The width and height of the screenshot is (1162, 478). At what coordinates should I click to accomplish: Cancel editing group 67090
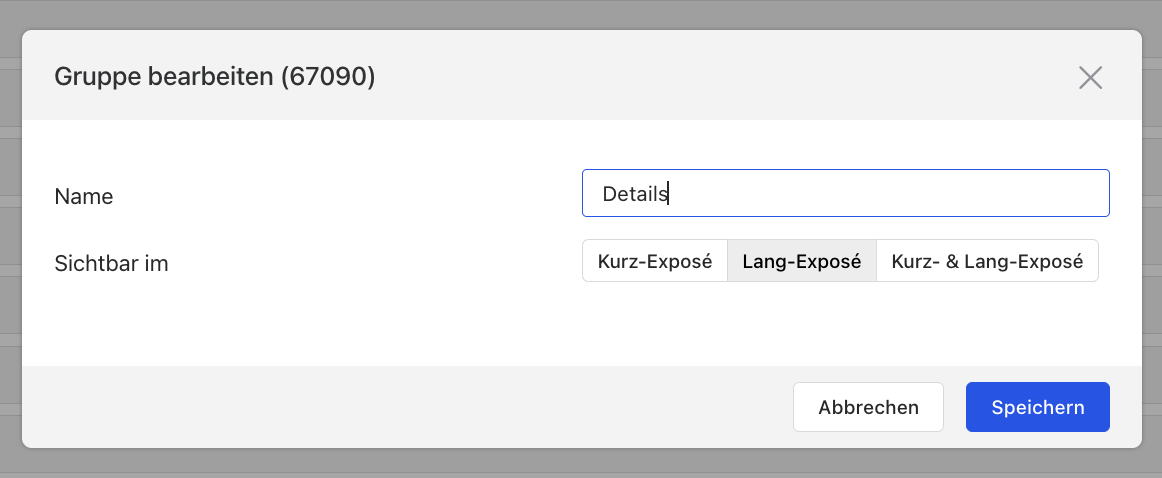point(868,407)
